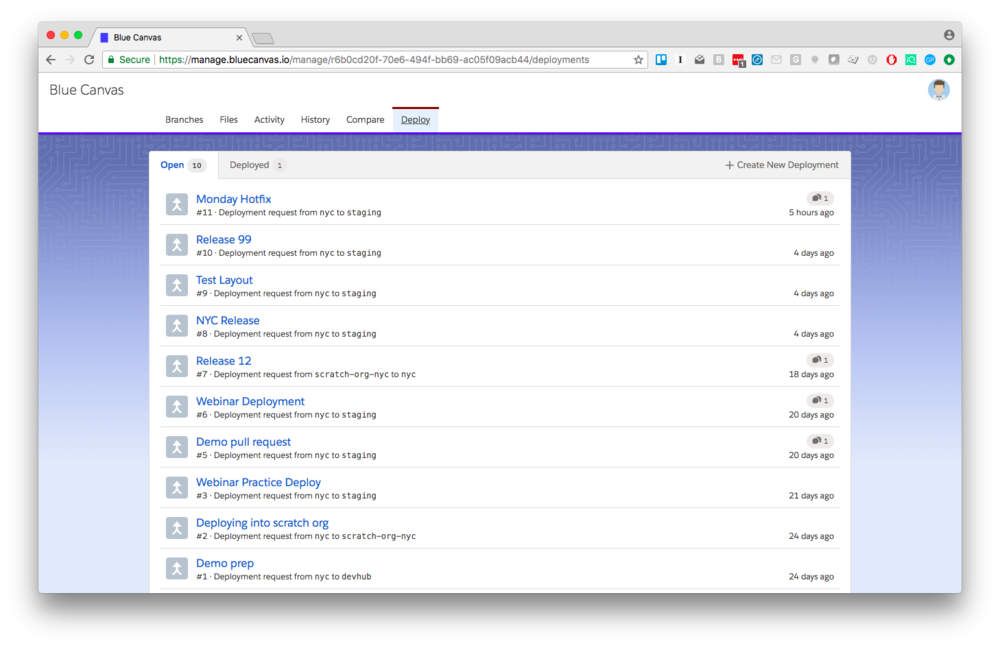Click the deployment icon beside Test Layout
Viewport: 1000px width, 648px height.
coord(177,285)
